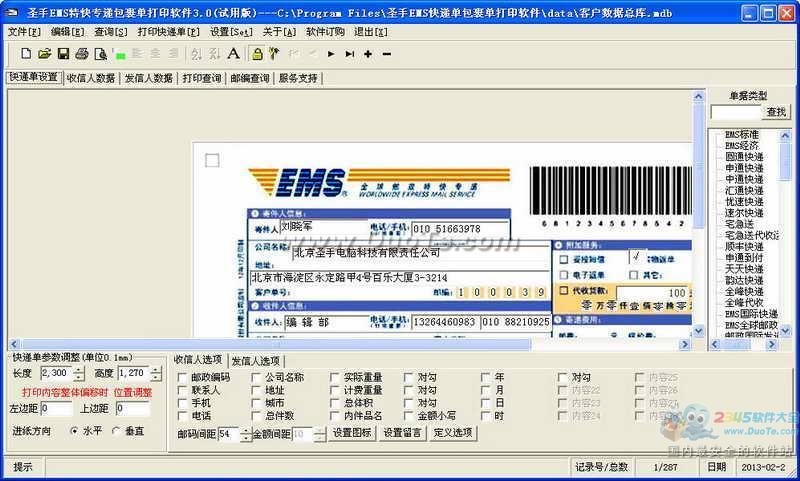Viewport: 800px width, 481px height.
Task: Click the Save floppy disk icon
Action: [x=63, y=54]
